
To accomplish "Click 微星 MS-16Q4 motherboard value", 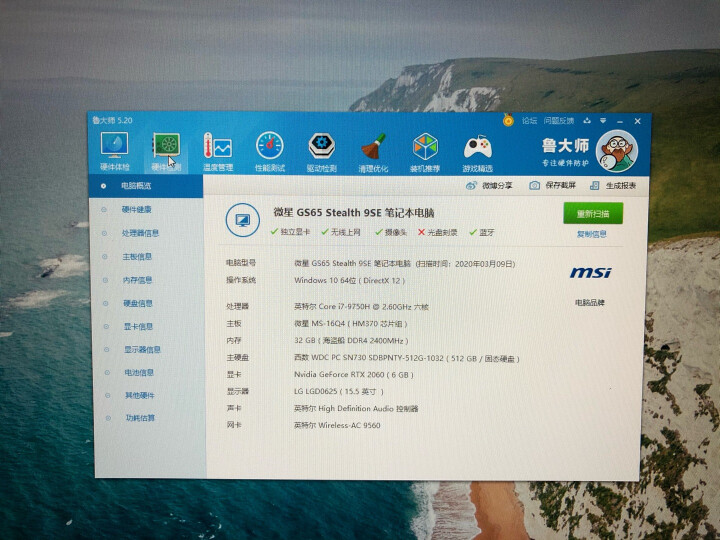I will click(x=351, y=324).
